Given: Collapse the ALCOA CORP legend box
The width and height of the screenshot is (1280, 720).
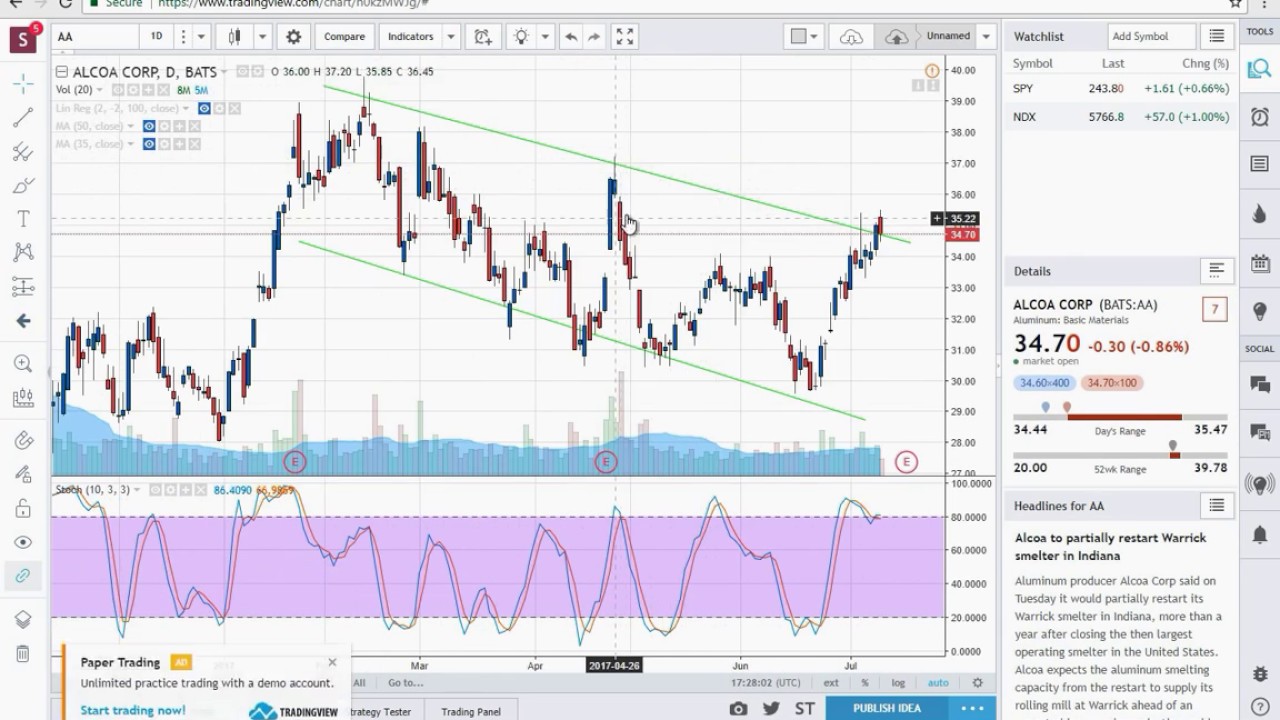Looking at the screenshot, I should click(x=62, y=72).
